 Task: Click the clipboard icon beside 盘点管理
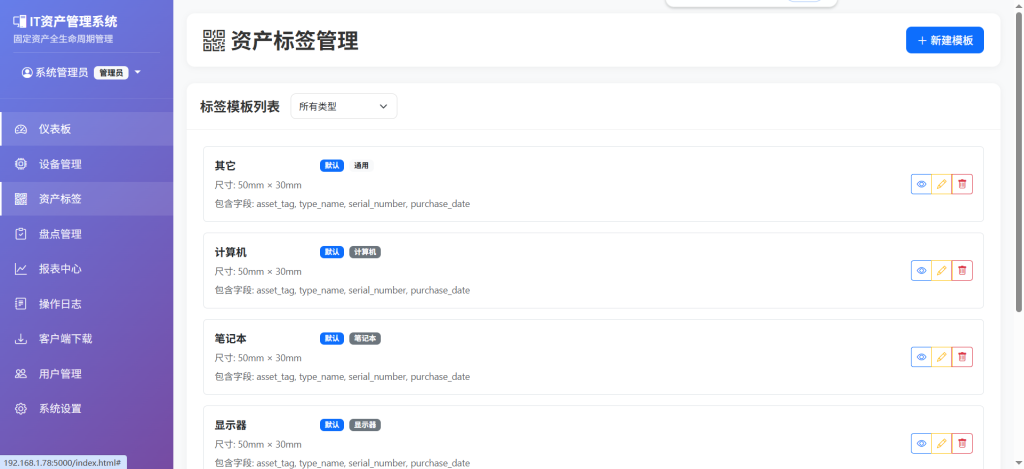click(21, 234)
